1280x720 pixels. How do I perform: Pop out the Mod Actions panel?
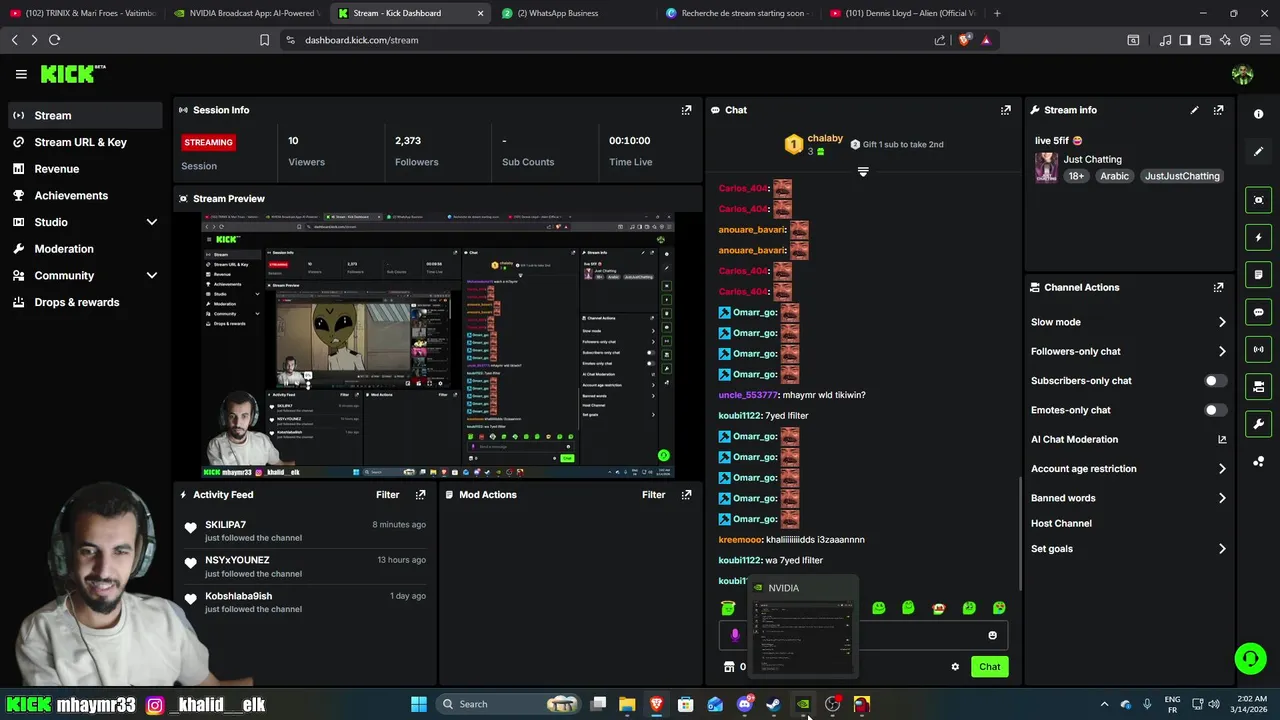pos(686,495)
